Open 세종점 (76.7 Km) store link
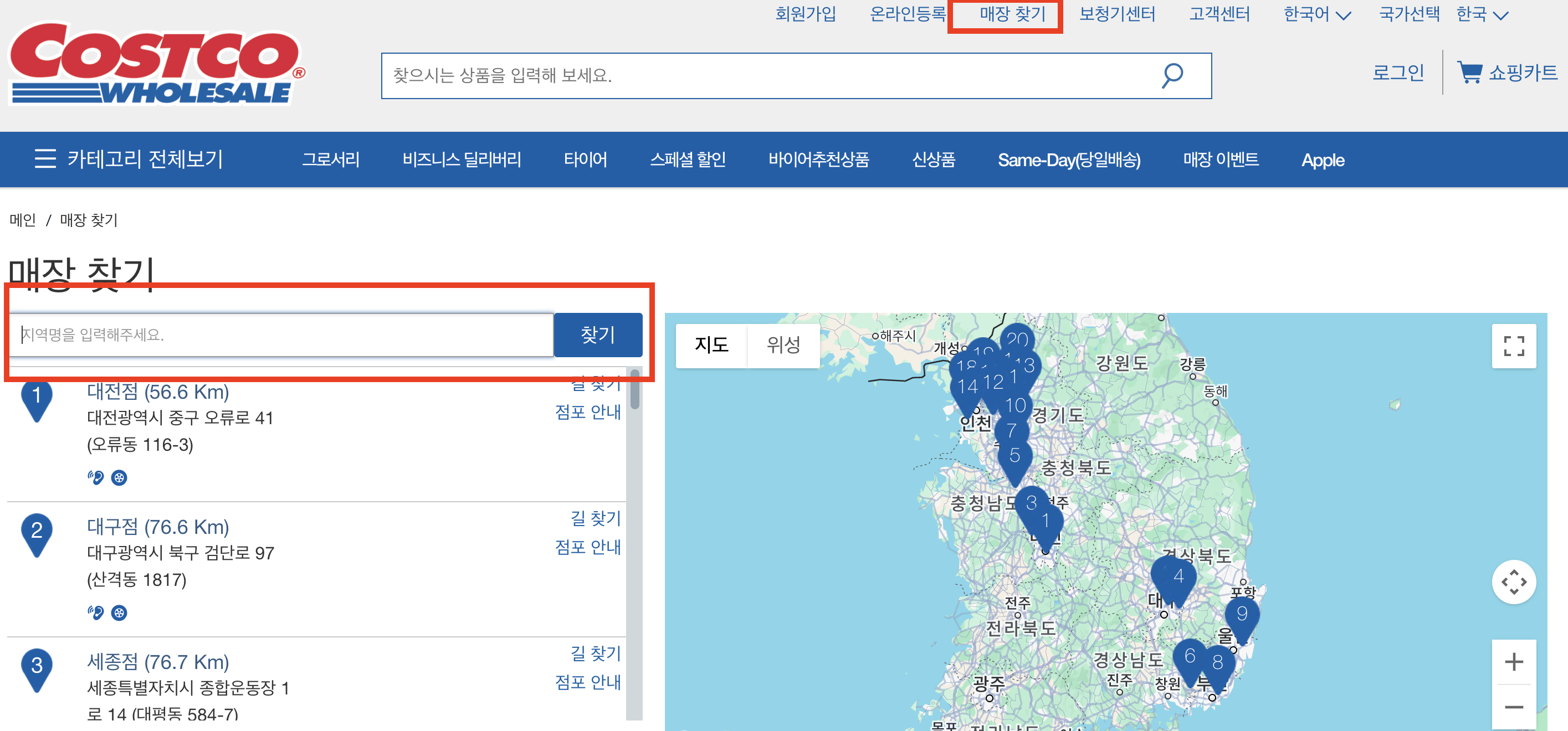 point(158,662)
